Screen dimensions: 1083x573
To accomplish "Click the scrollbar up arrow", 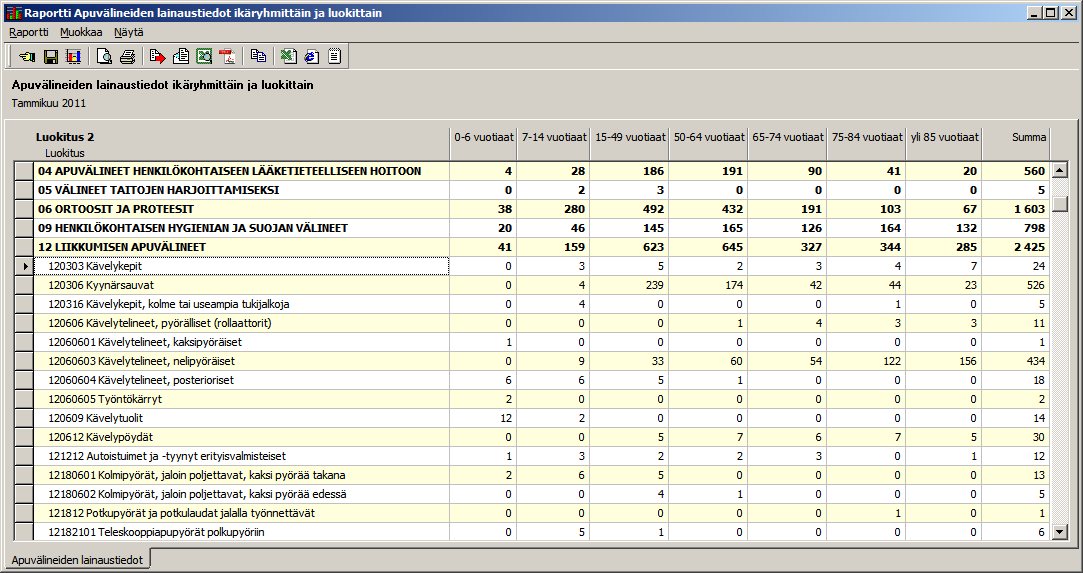I will pyautogui.click(x=1060, y=170).
